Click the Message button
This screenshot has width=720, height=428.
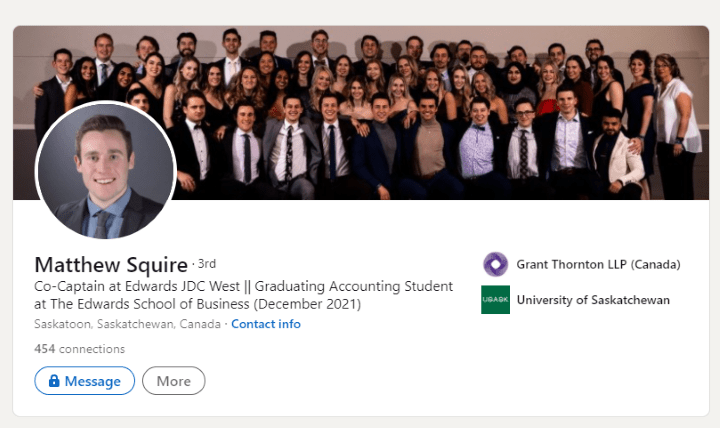(84, 381)
